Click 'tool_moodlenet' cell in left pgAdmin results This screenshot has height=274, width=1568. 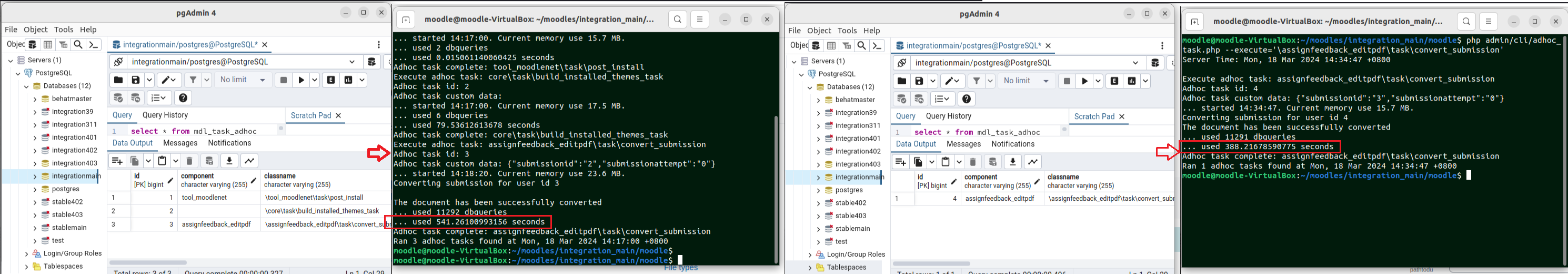point(218,198)
